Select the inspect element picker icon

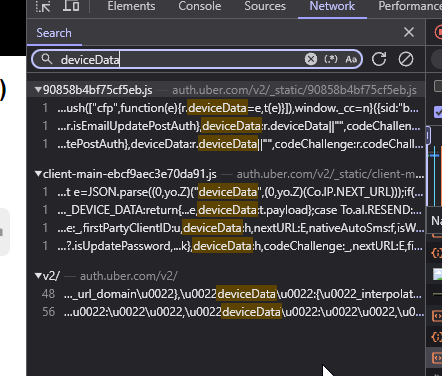pyautogui.click(x=43, y=6)
